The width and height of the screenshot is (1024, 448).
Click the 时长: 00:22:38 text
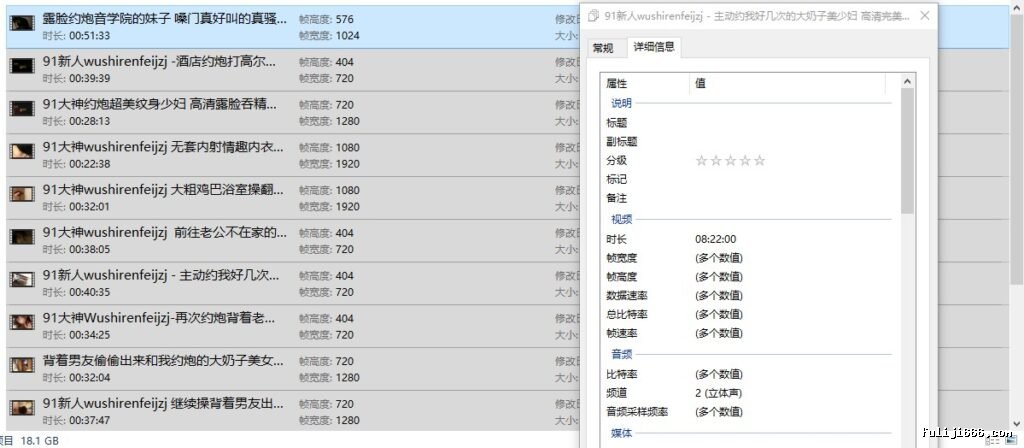pyautogui.click(x=76, y=164)
